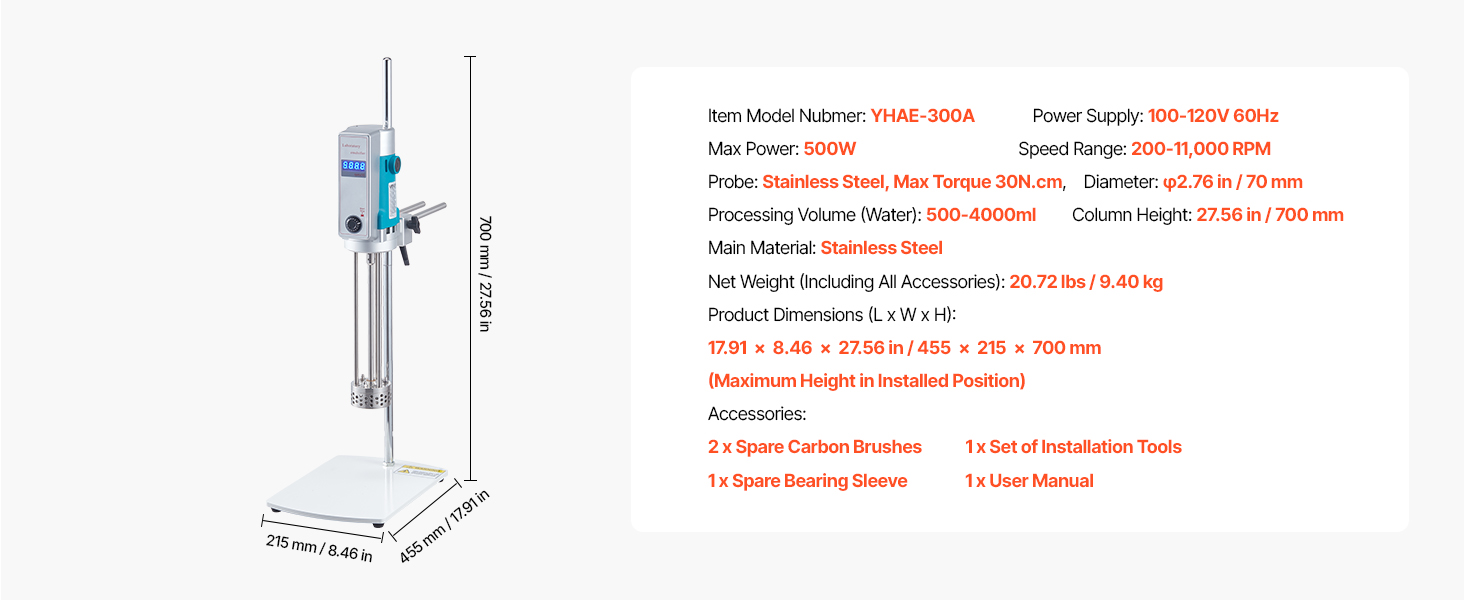This screenshot has width=1464, height=600.
Task: Click the teal side clamp knob
Action: pos(394,163)
